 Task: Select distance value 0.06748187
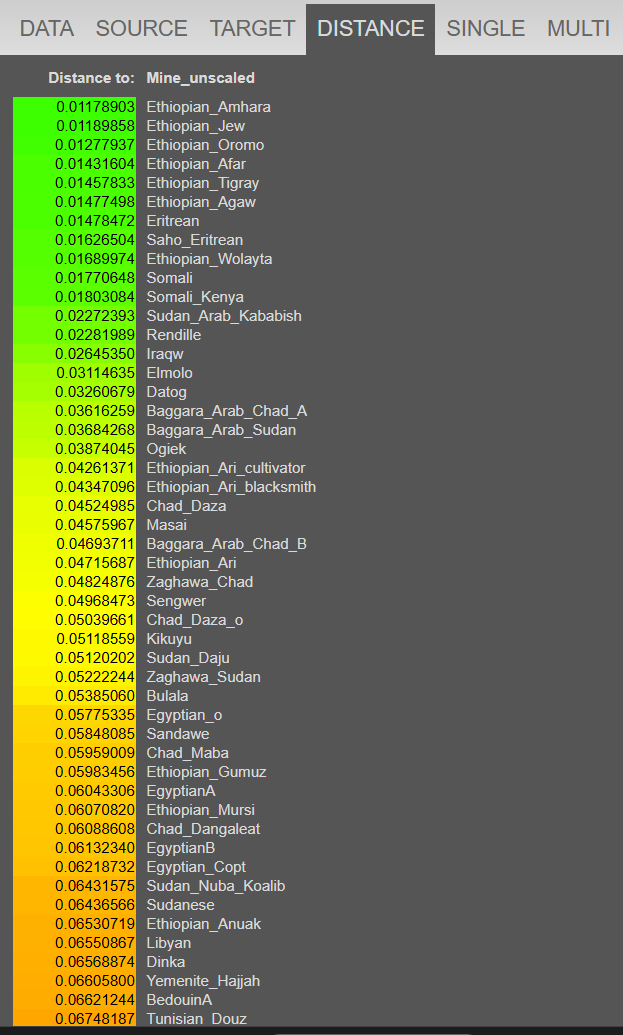point(96,1020)
